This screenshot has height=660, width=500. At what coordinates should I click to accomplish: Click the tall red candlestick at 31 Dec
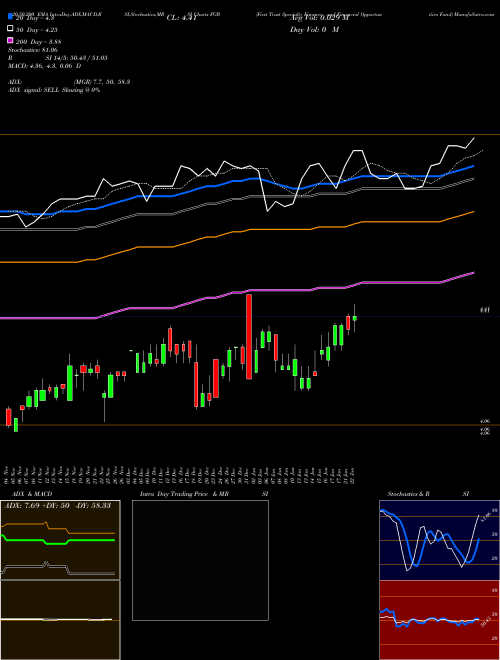click(249, 337)
